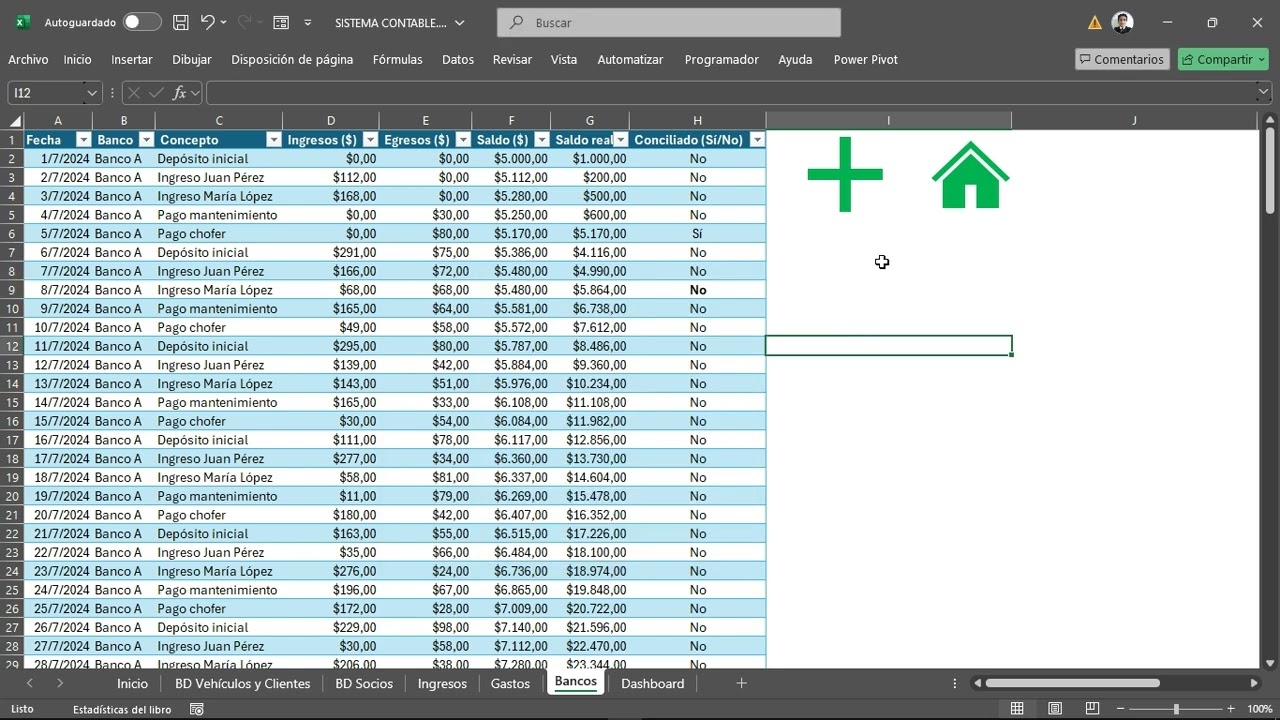This screenshot has width=1280, height=720.
Task: Click the green plus icon on sheet
Action: 845,174
